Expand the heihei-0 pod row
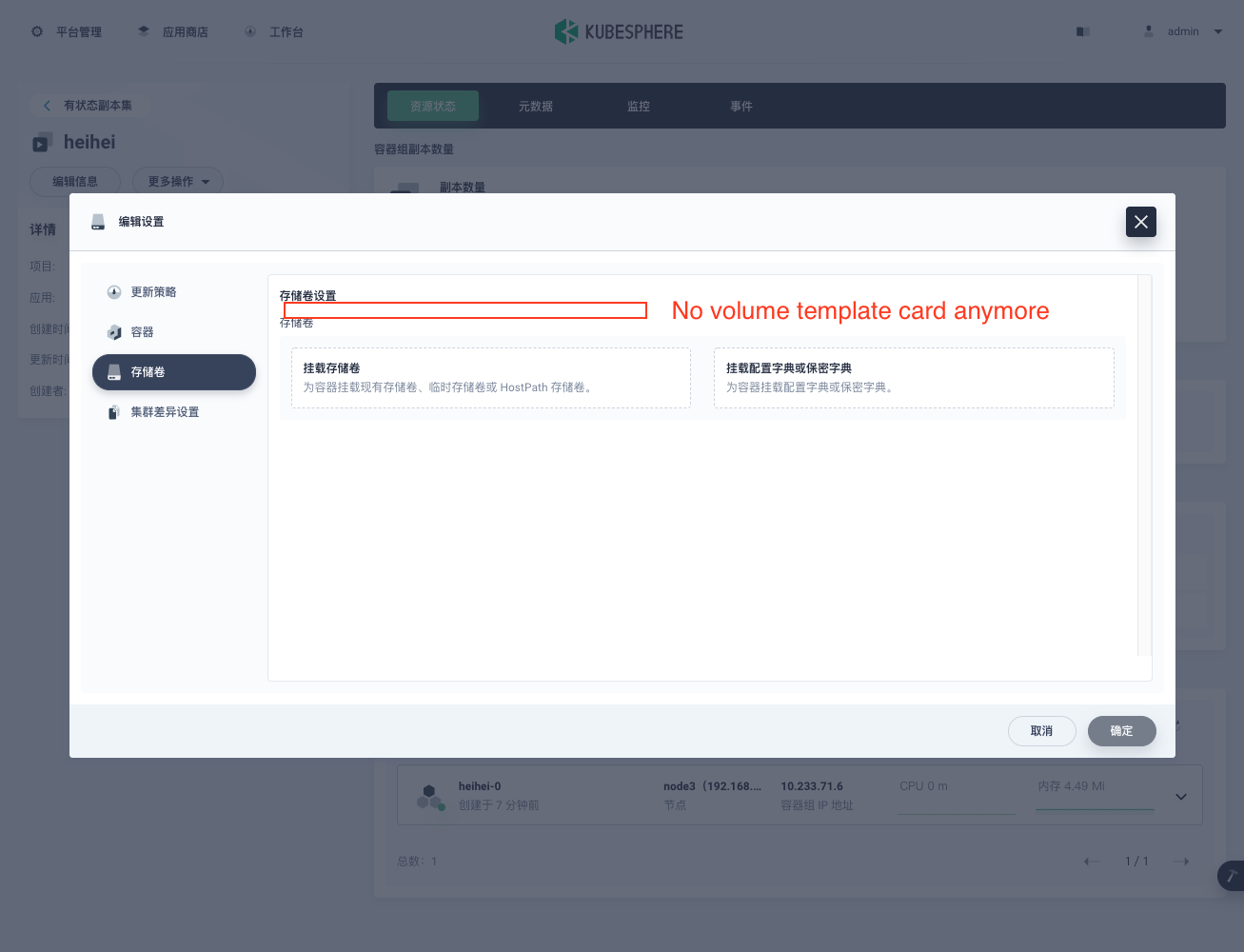This screenshot has height=952, width=1244. (1180, 796)
